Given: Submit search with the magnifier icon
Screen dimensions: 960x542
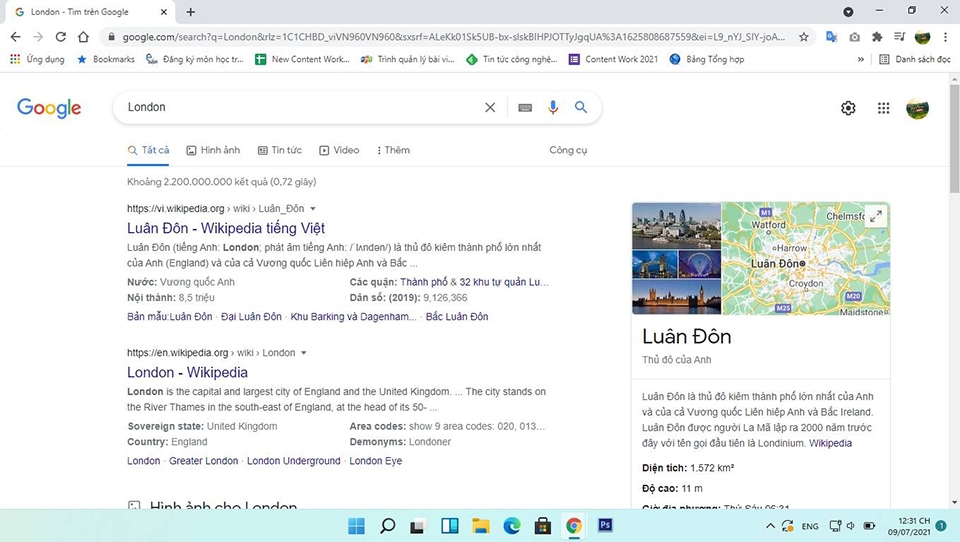Looking at the screenshot, I should (581, 107).
